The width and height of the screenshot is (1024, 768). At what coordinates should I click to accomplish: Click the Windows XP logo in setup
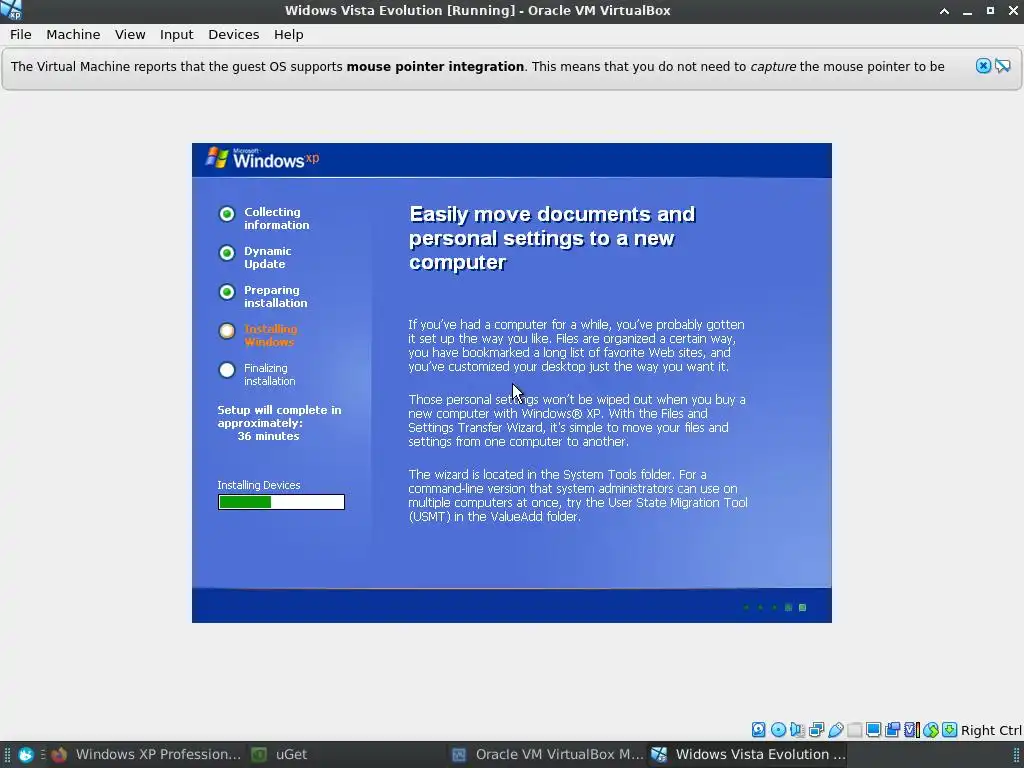coord(263,159)
